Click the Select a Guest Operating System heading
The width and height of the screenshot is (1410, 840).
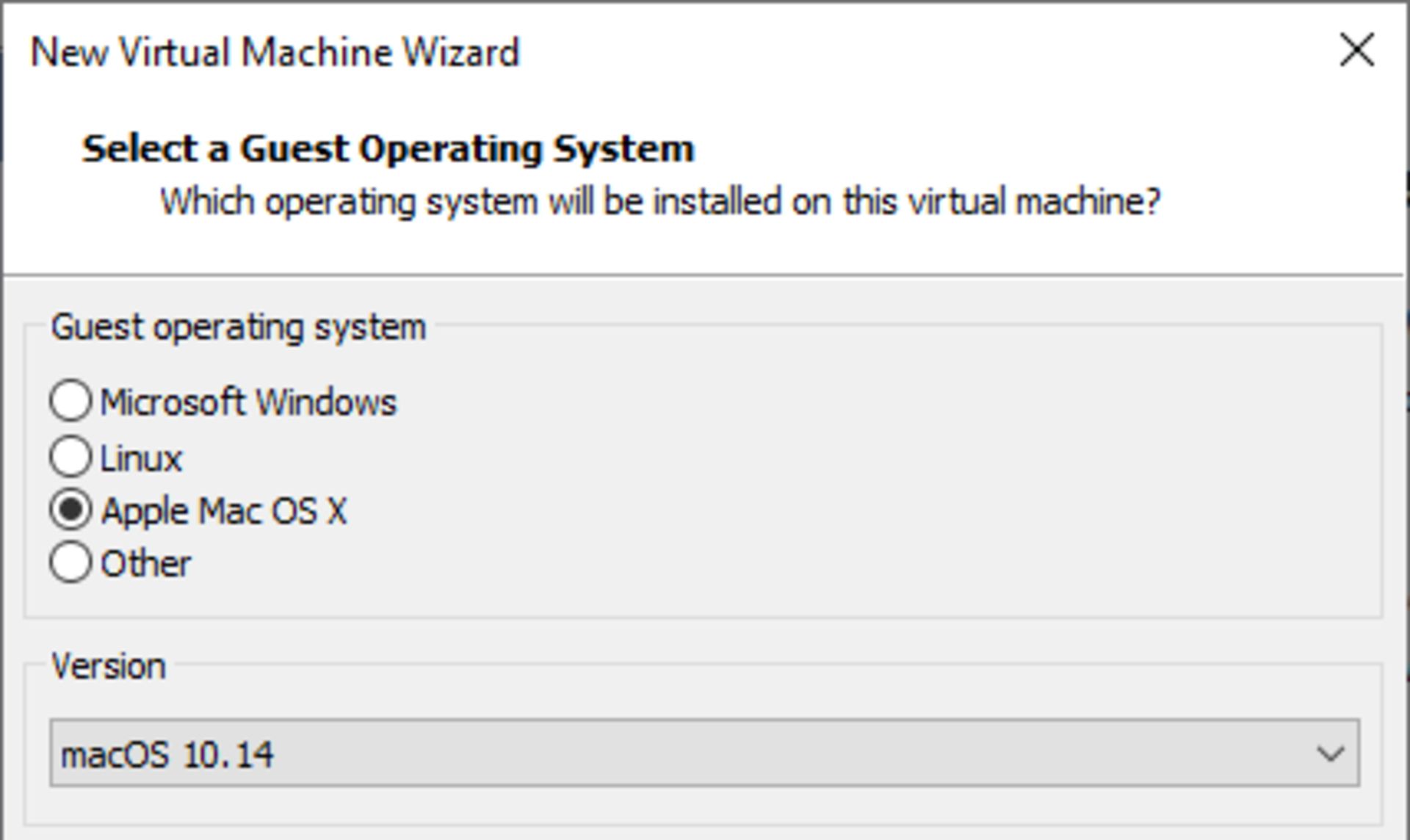coord(388,149)
